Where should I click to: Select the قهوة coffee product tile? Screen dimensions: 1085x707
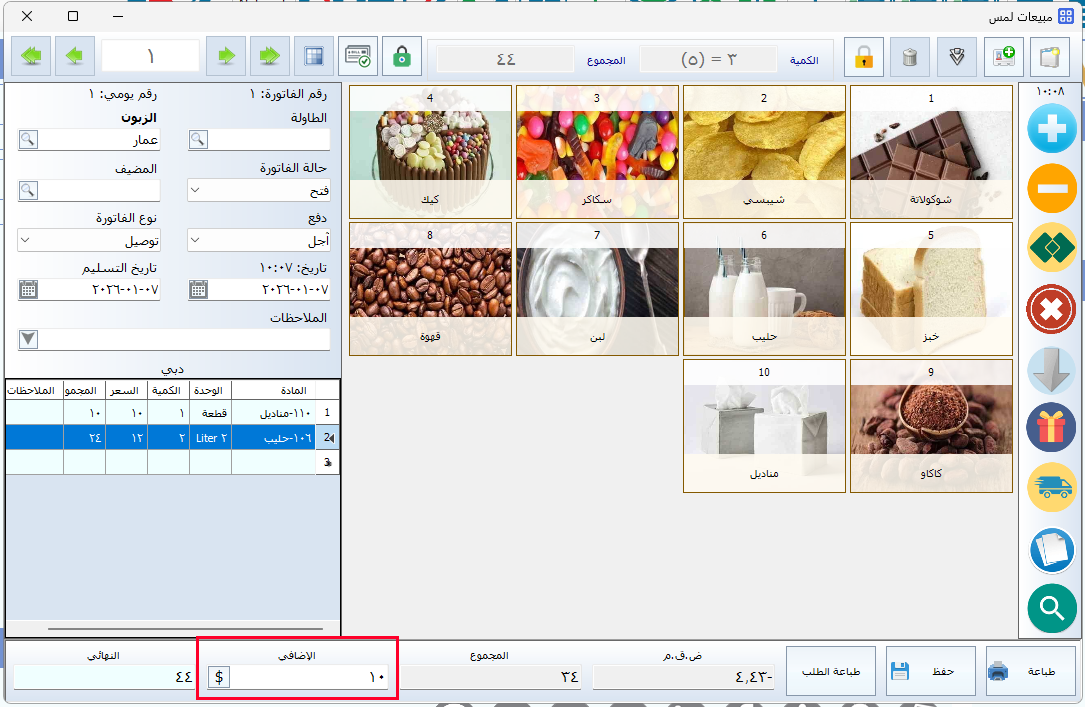pos(431,289)
